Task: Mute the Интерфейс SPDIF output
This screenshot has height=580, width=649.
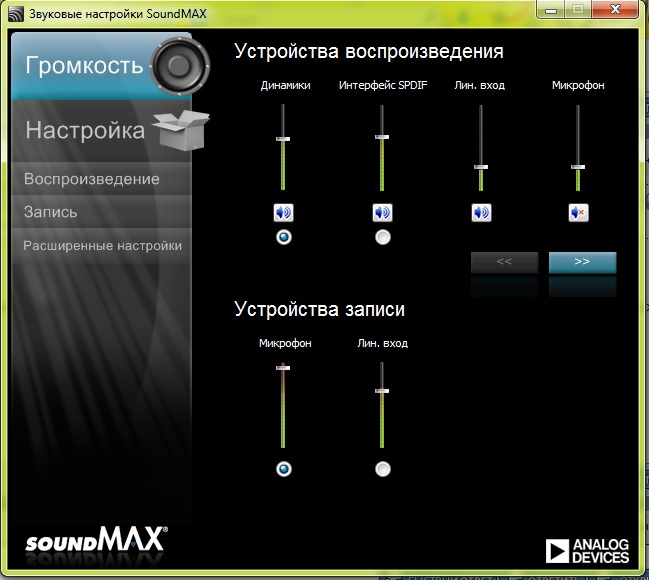Action: 382,212
